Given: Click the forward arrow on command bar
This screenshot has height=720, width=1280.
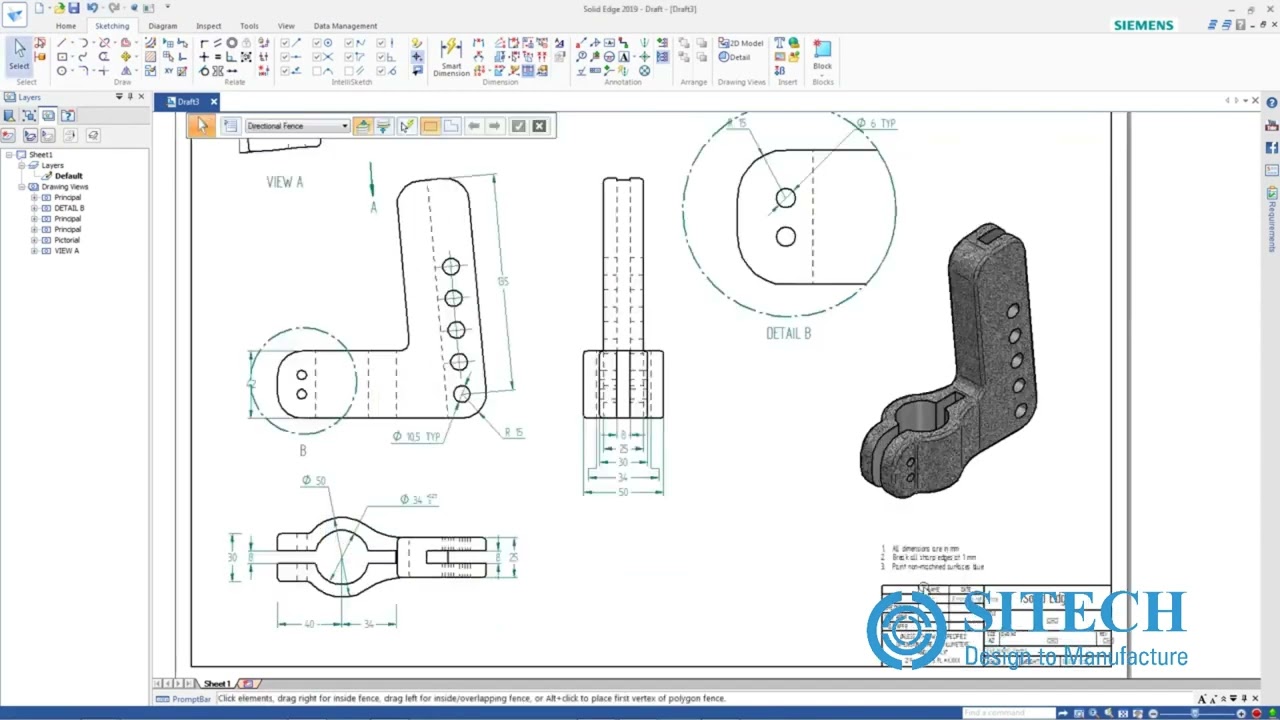Looking at the screenshot, I should point(494,126).
